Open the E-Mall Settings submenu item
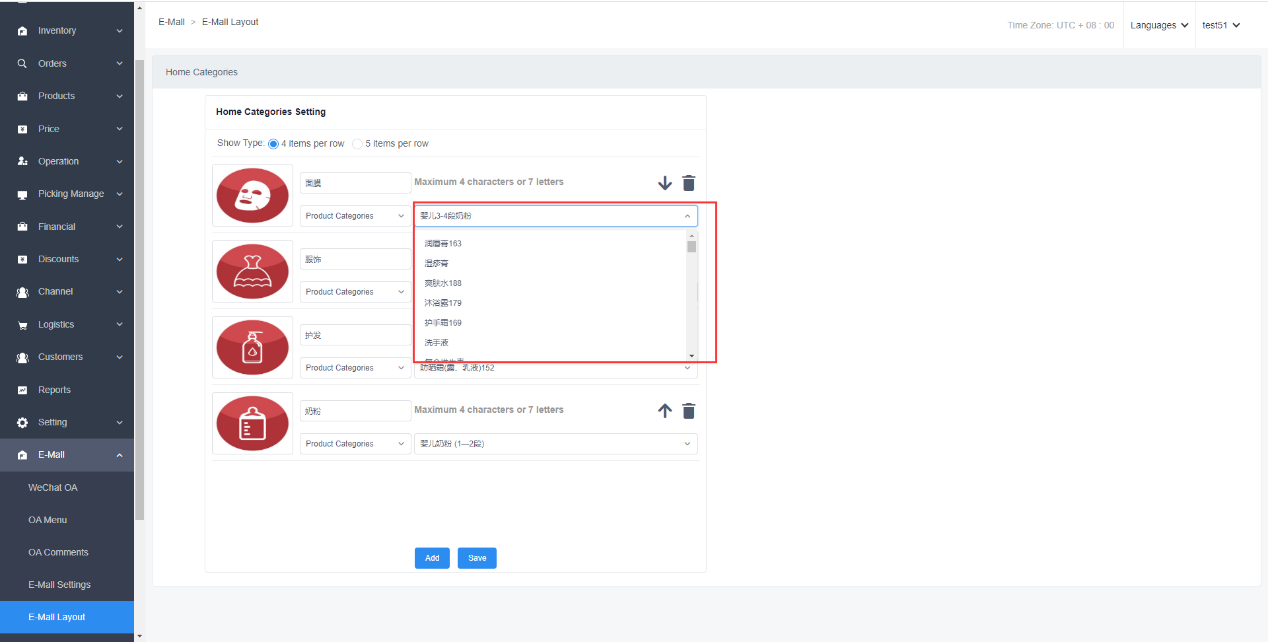This screenshot has width=1268, height=642. (x=59, y=585)
